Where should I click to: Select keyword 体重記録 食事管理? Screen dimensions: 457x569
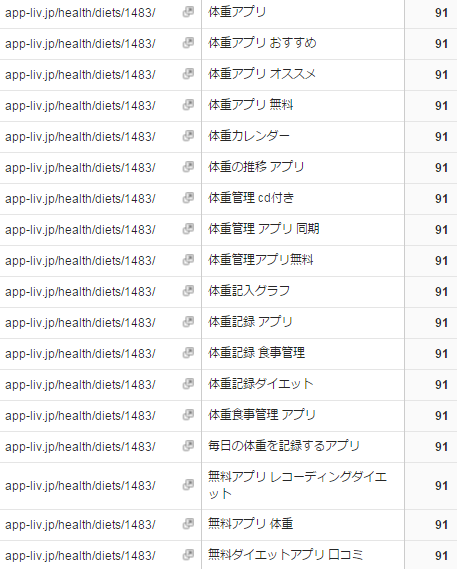(256, 353)
